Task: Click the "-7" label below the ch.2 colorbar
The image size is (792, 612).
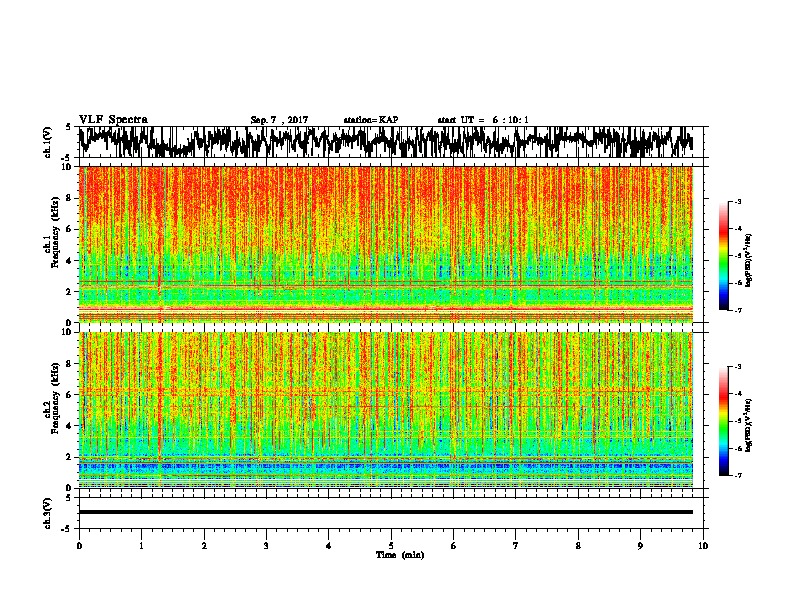Action: point(738,475)
